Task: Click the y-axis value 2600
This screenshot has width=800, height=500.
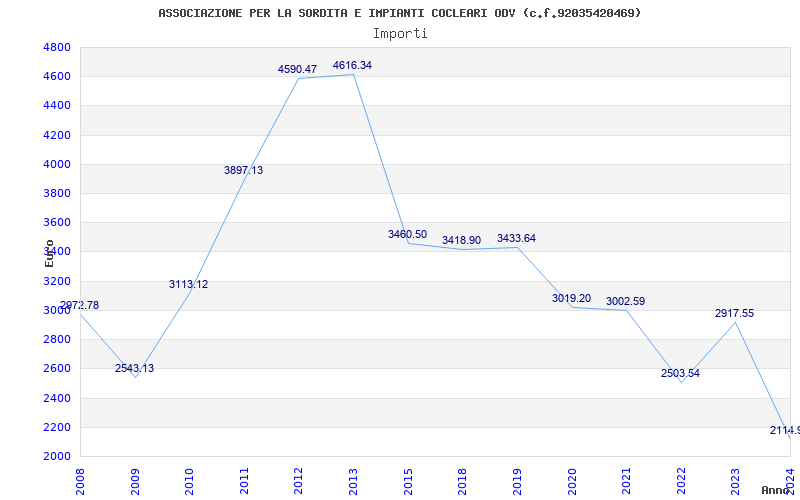Action: click(57, 368)
